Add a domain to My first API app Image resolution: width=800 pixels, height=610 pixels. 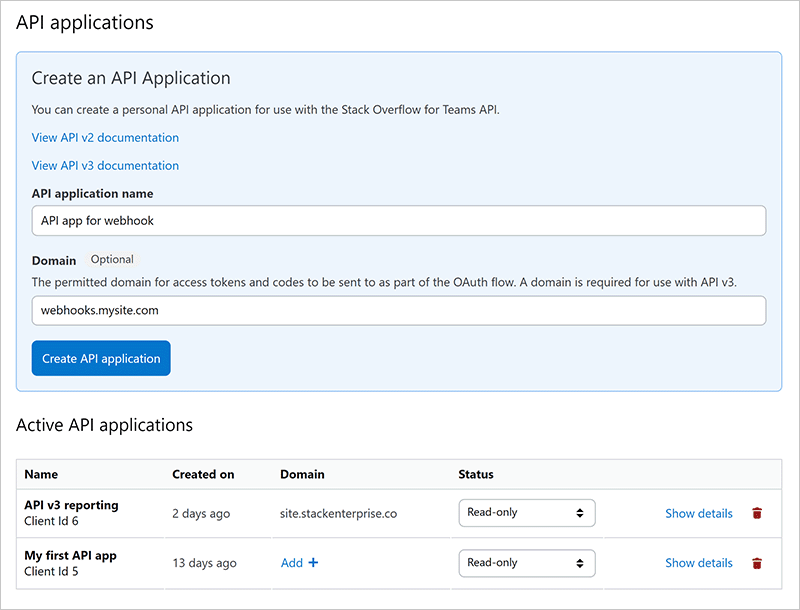(299, 563)
